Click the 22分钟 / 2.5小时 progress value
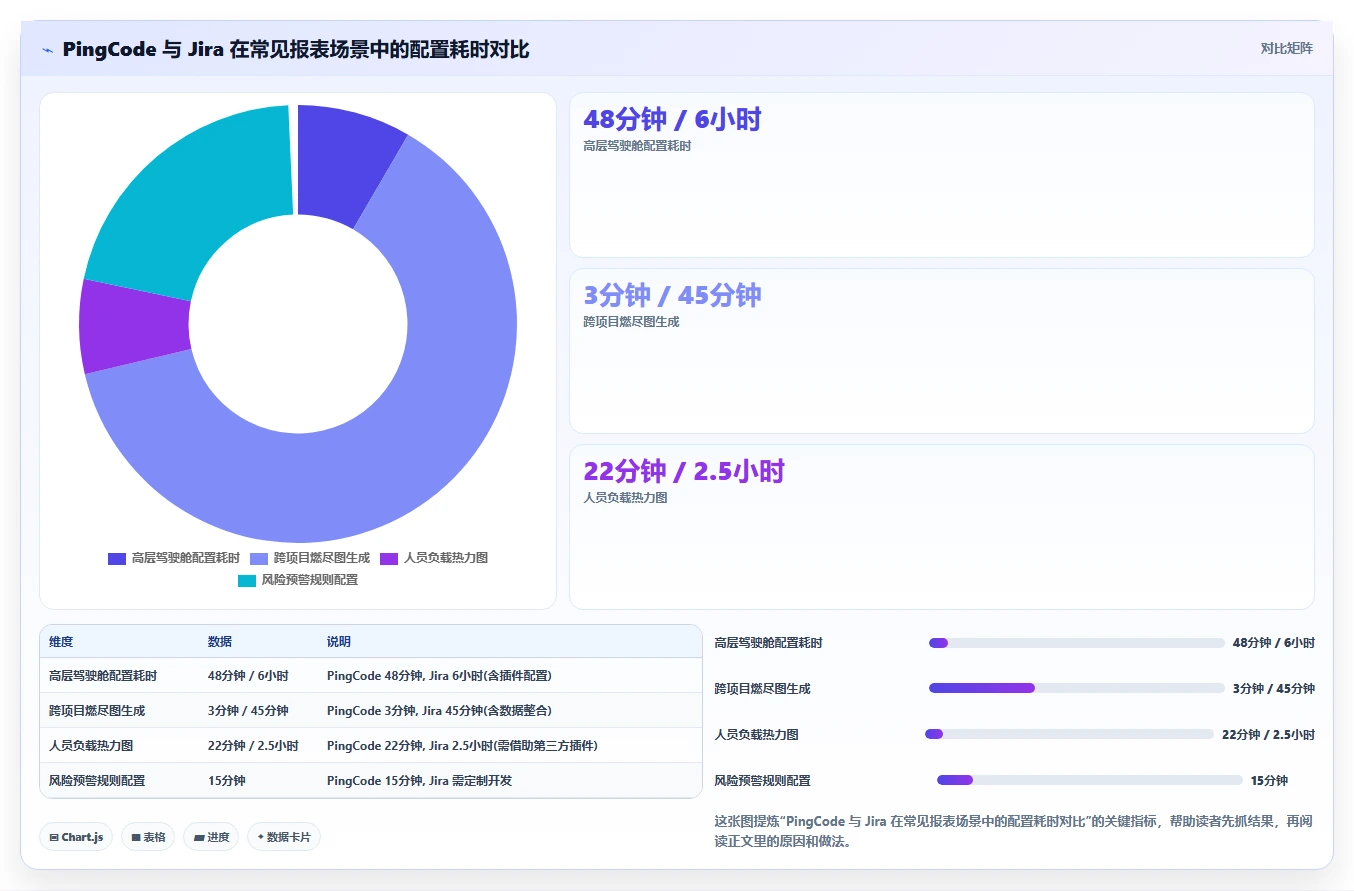Viewport: 1354px width, 891px height. pos(1268,734)
